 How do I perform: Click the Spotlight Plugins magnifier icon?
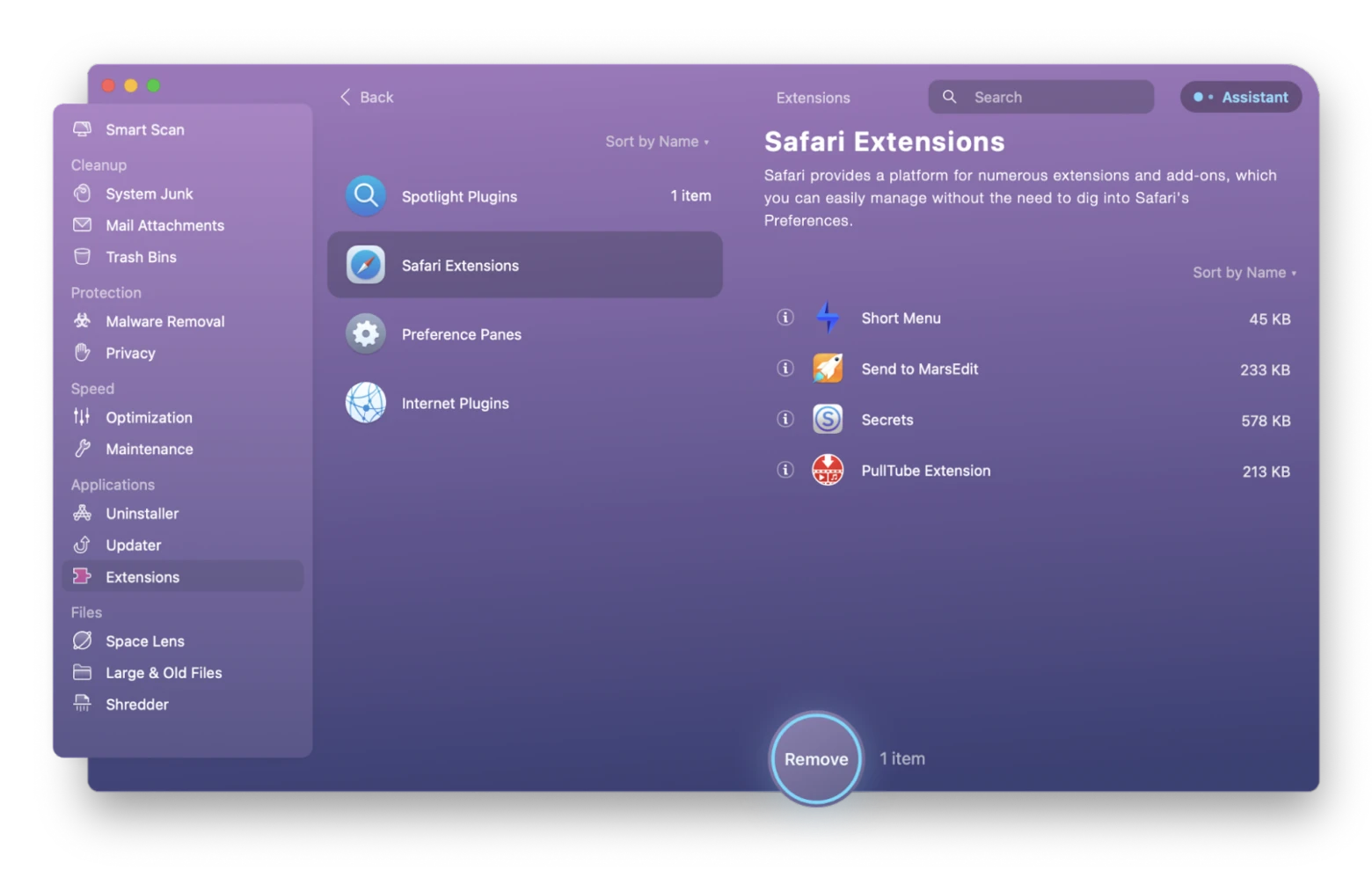[x=365, y=195]
